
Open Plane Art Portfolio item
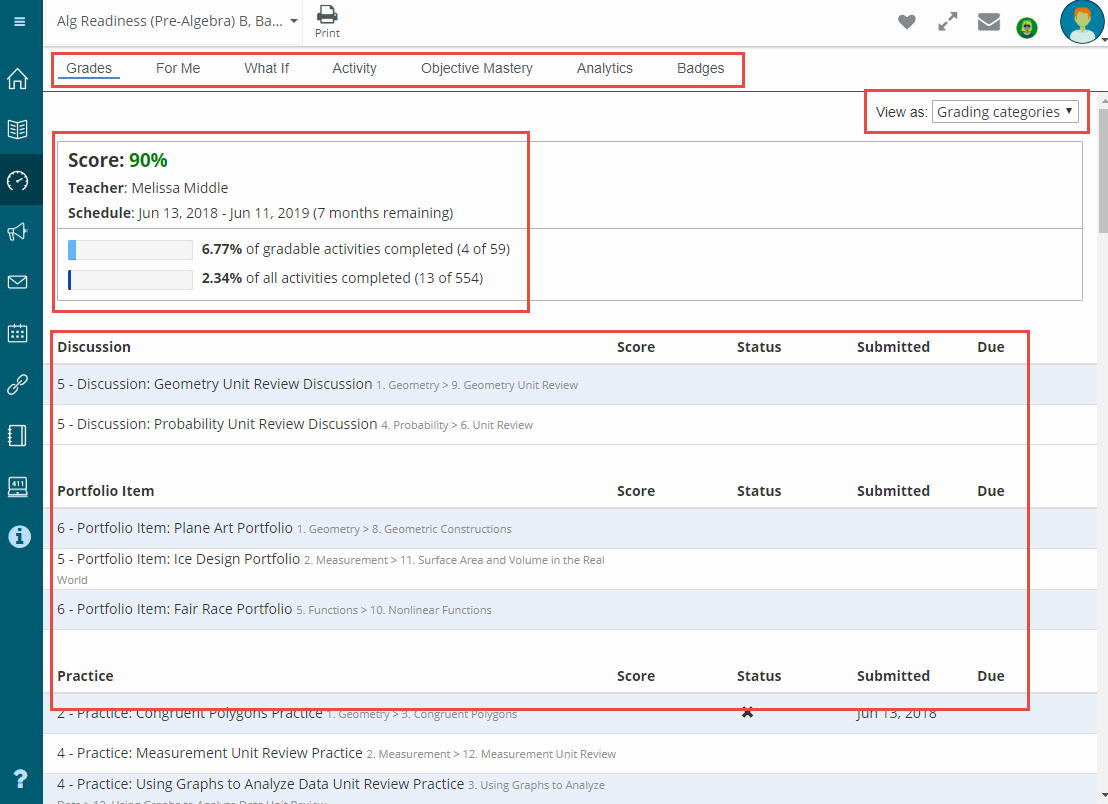point(185,528)
